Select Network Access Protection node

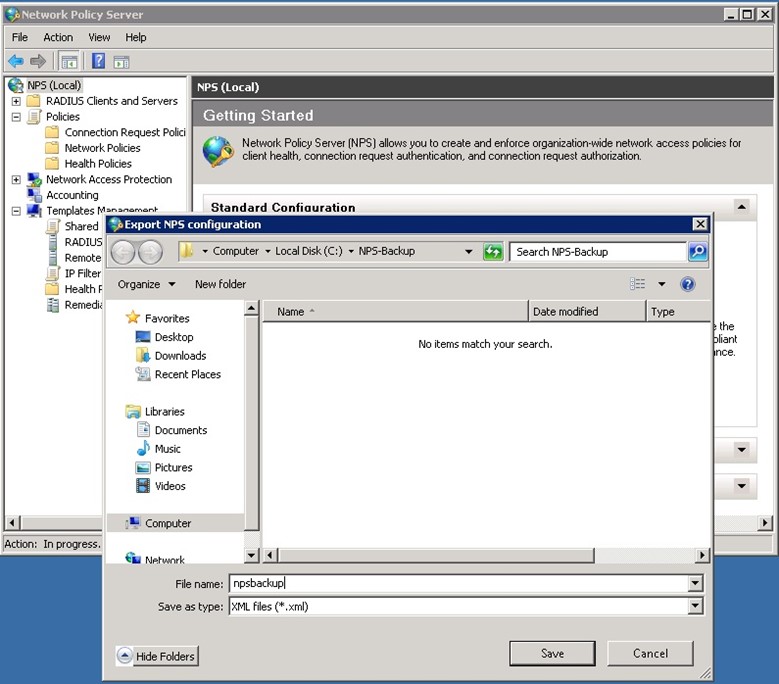point(109,179)
